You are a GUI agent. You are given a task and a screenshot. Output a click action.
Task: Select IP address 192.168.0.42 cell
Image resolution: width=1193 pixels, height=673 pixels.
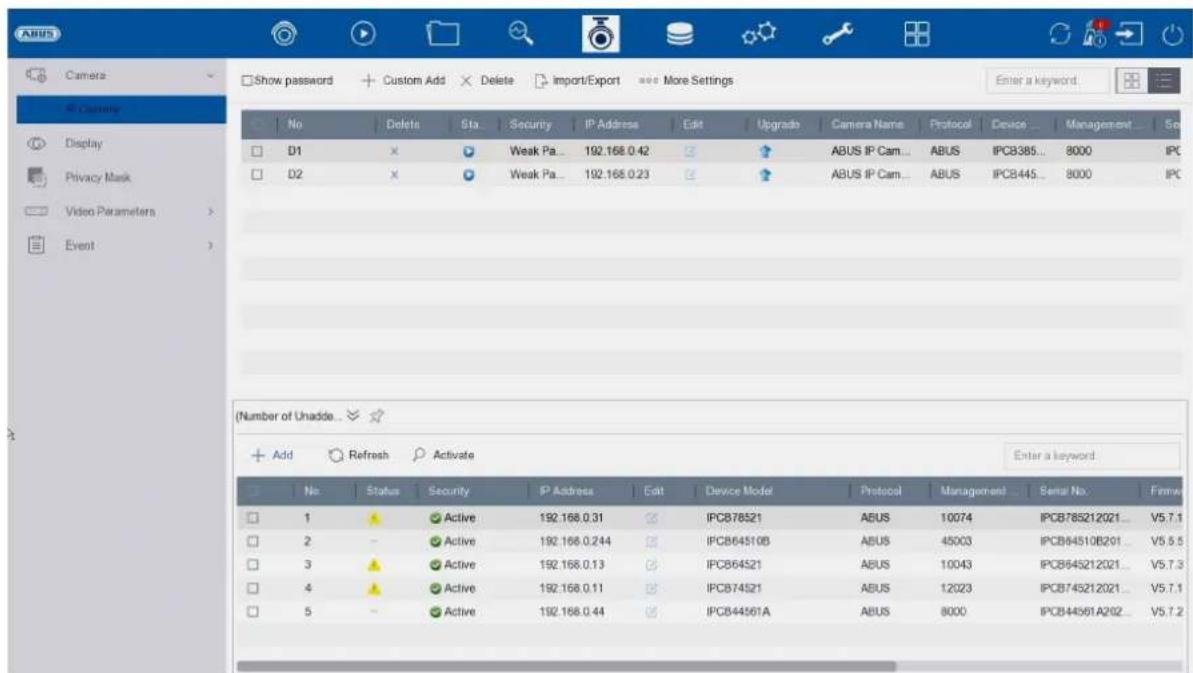(x=616, y=151)
